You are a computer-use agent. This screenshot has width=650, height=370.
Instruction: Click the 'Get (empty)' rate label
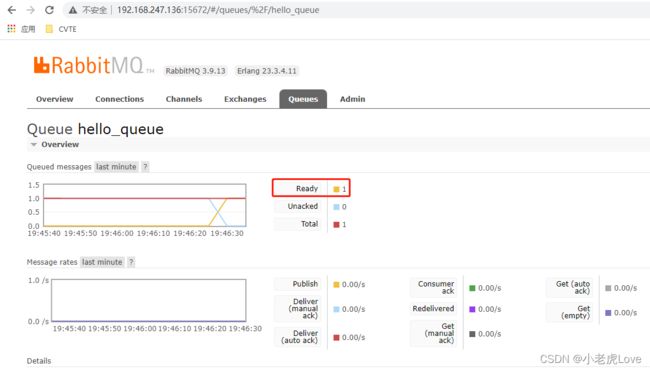click(x=575, y=312)
